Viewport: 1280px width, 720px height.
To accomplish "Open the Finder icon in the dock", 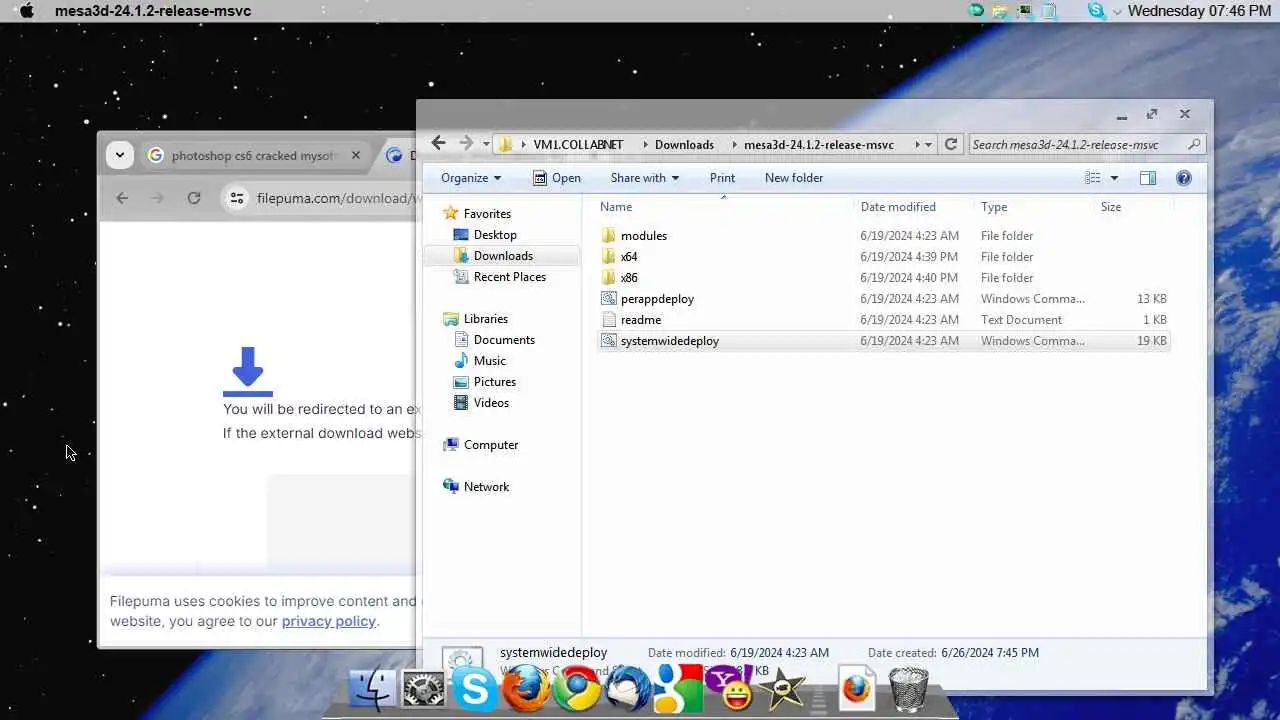I will (372, 689).
